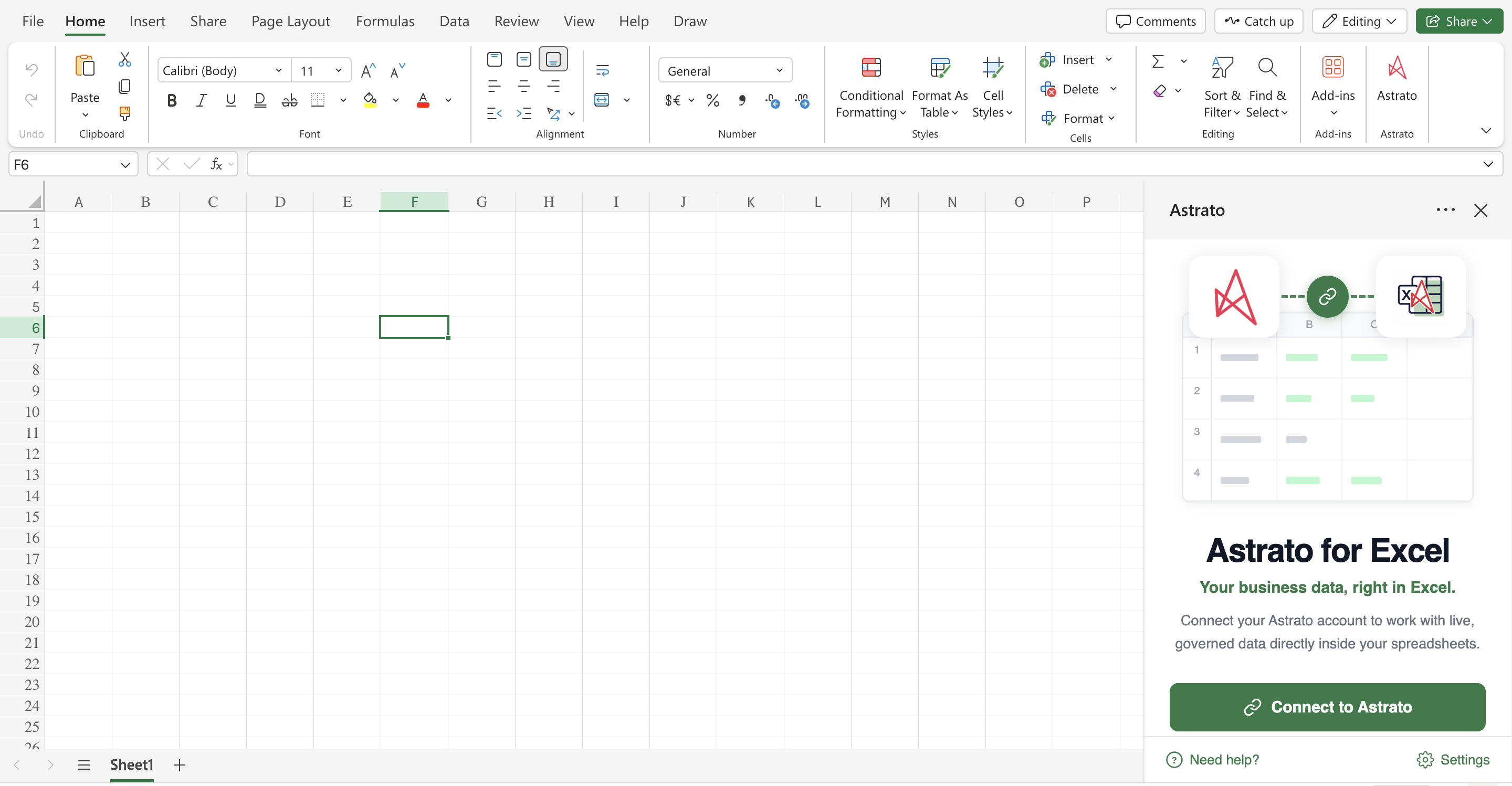The image size is (1512, 786).
Task: Switch to the Draw tab
Action: [x=690, y=21]
